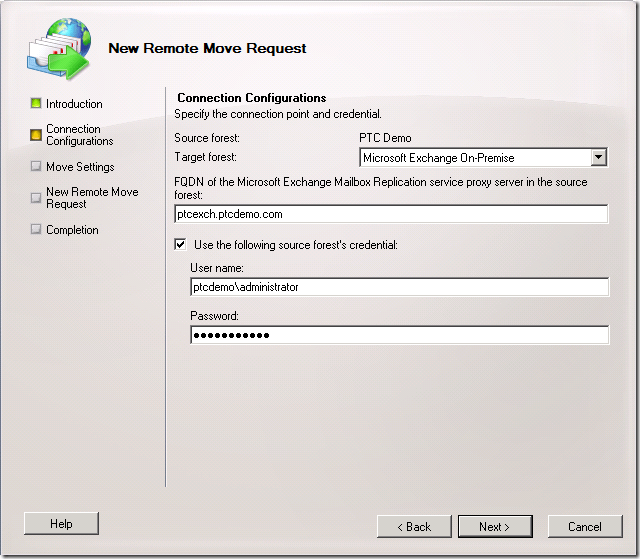Image resolution: width=640 pixels, height=559 pixels.
Task: Cancel the remote move request wizard
Action: click(x=585, y=526)
